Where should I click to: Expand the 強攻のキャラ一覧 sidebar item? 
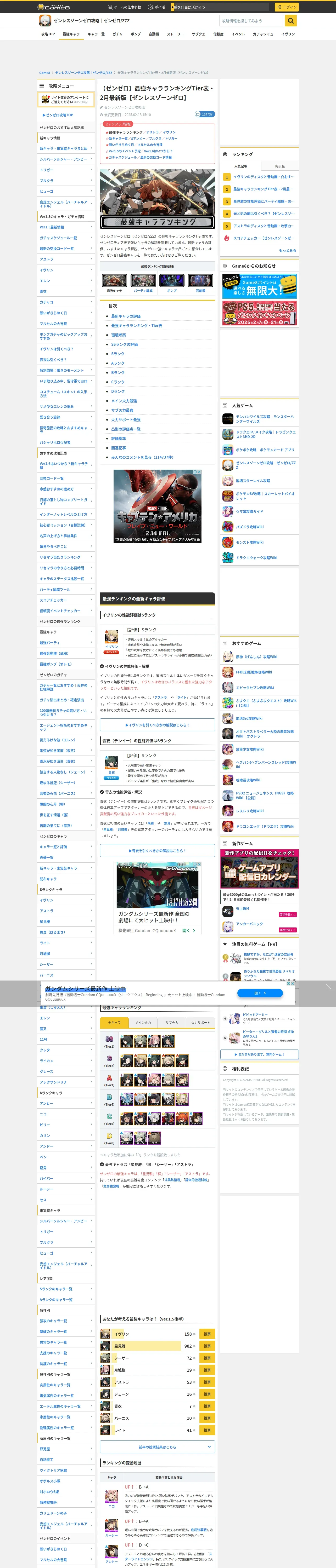66,1321
